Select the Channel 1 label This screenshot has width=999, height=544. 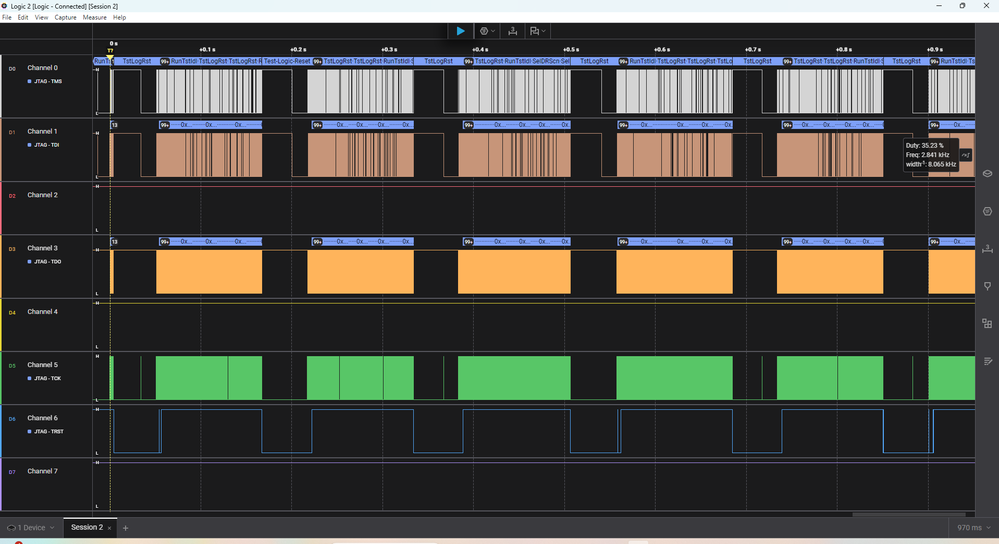[x=42, y=131]
